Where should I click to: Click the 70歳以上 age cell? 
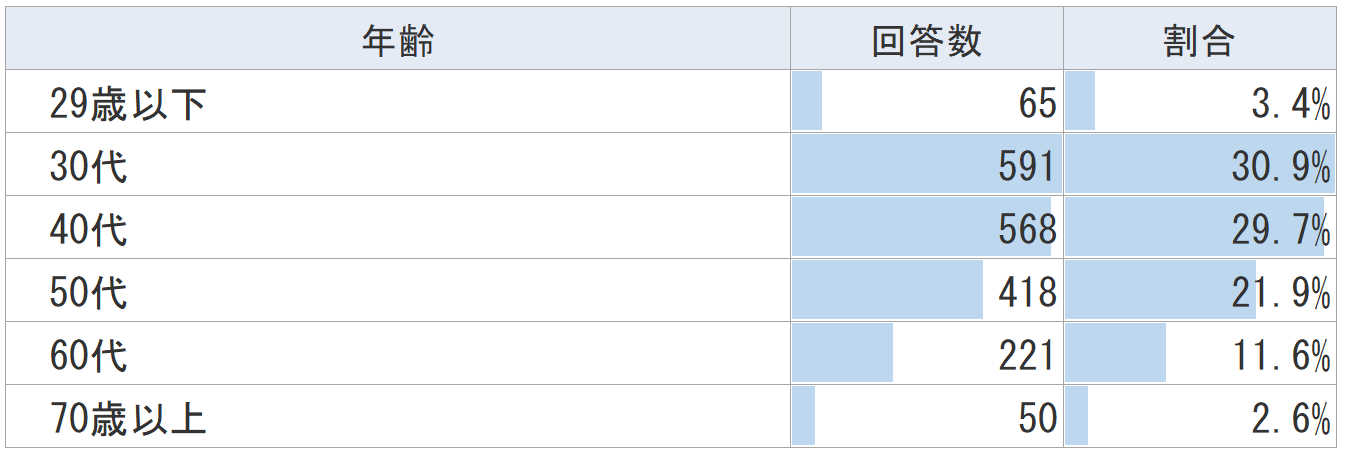pos(128,418)
